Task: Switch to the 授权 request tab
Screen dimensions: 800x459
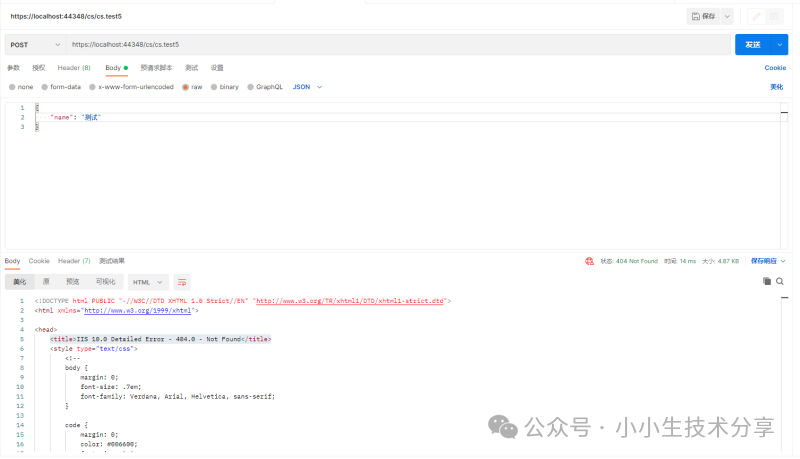Action: tap(39, 68)
